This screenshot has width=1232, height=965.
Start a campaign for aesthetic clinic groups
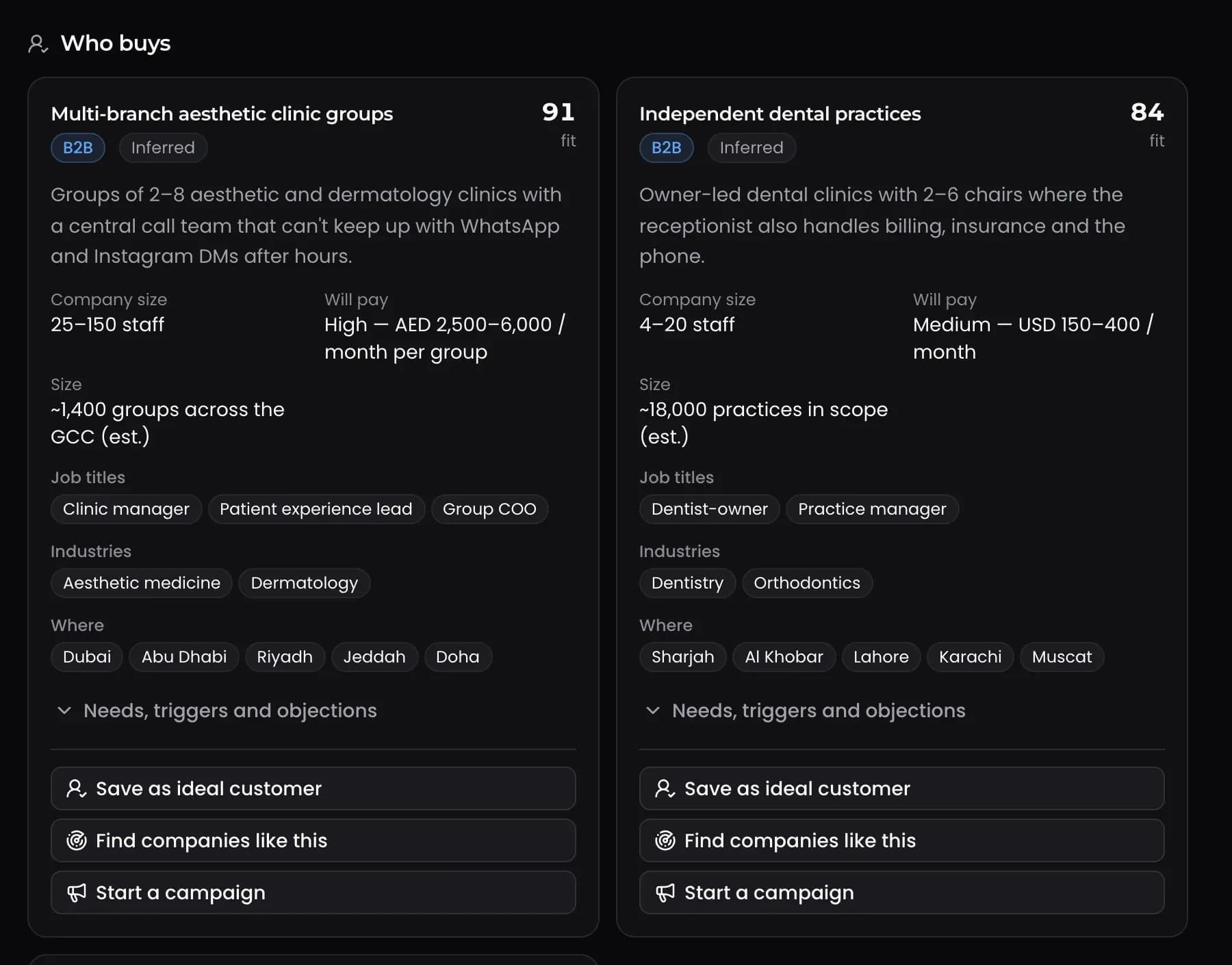coord(313,892)
